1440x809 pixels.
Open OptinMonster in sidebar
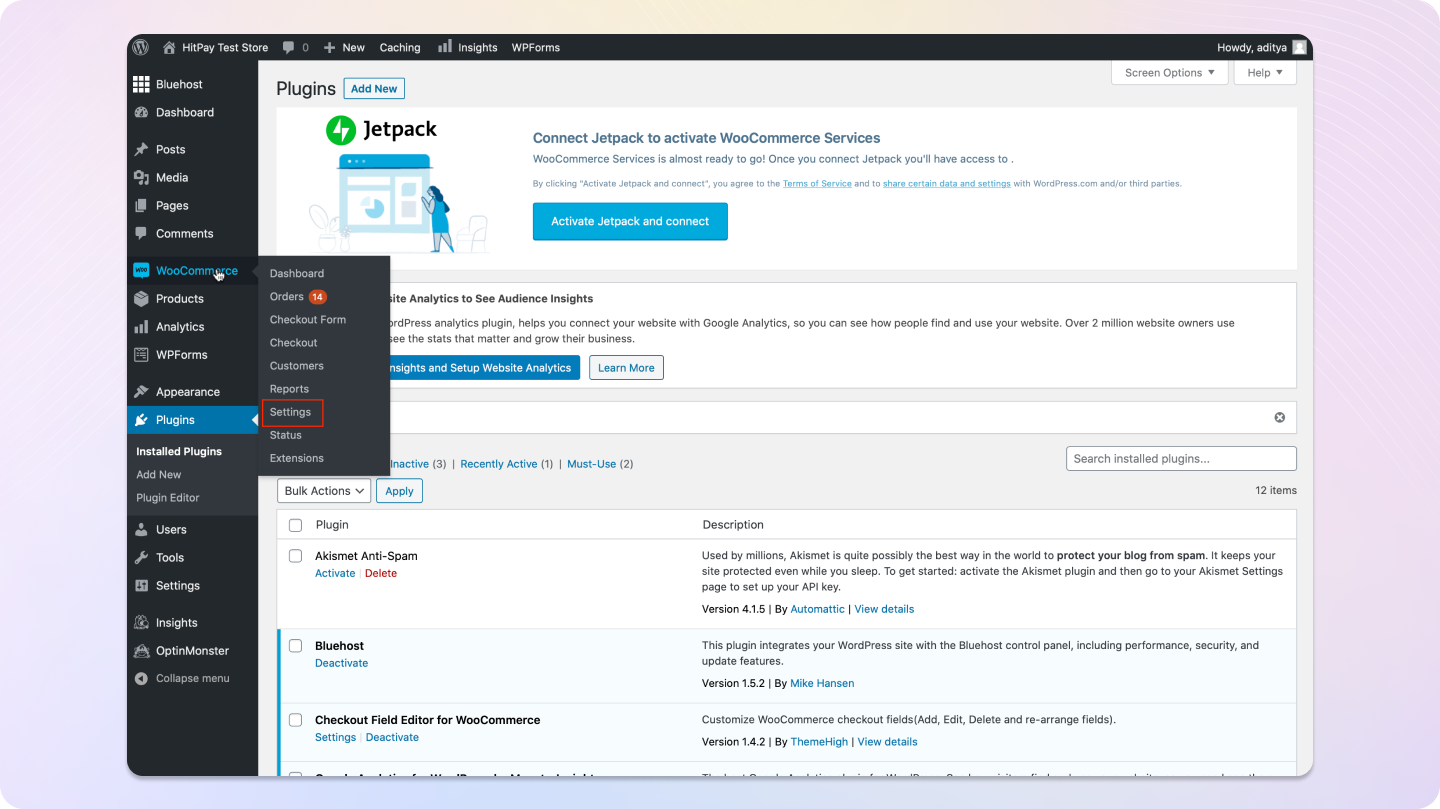coord(192,650)
